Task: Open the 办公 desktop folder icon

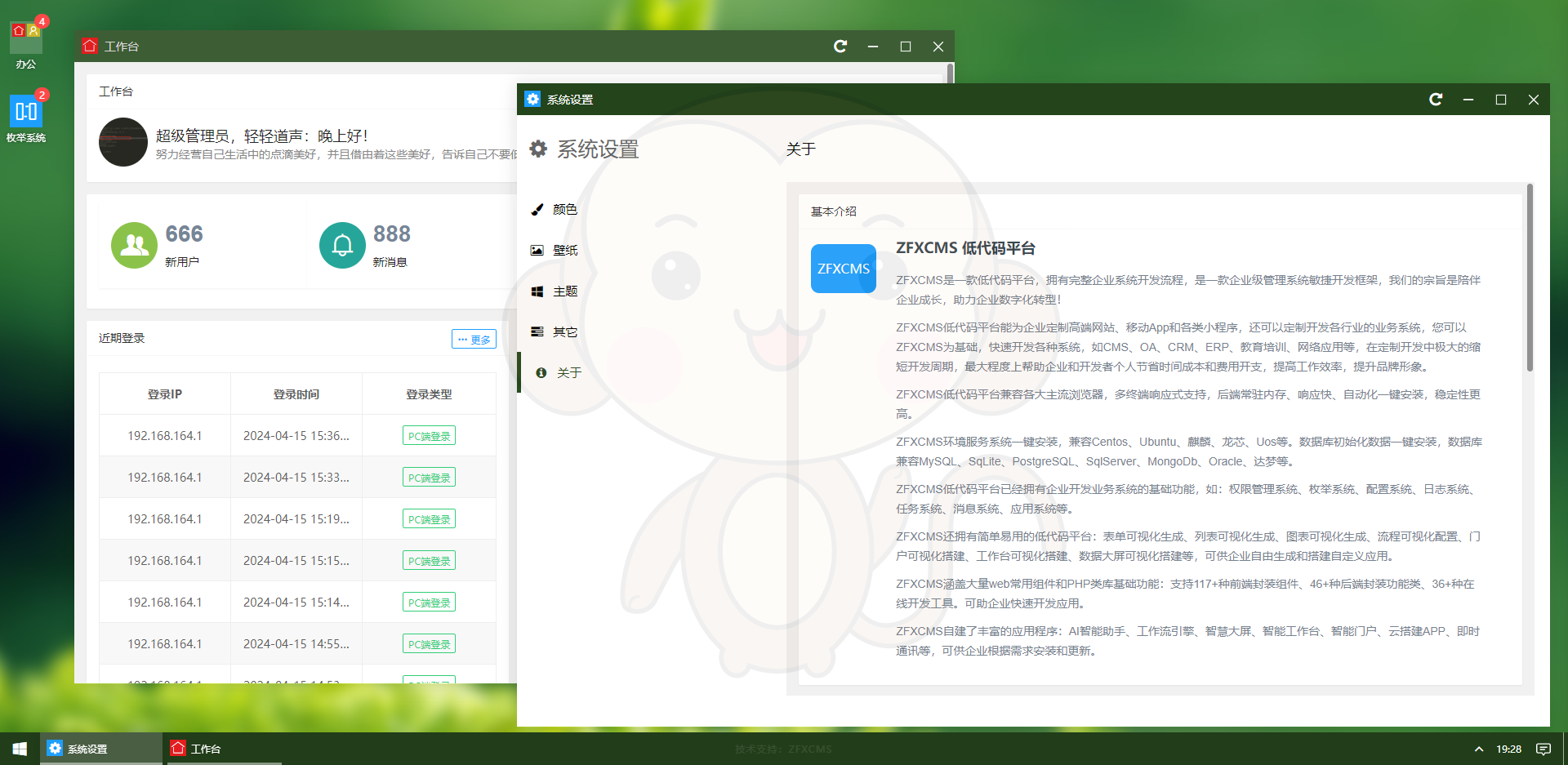Action: [x=25, y=38]
